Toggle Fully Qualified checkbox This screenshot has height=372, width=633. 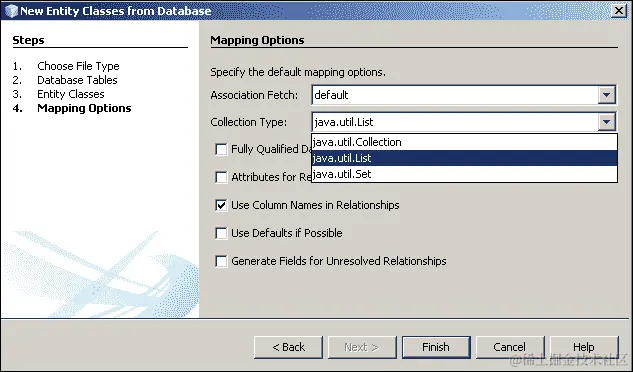(x=221, y=149)
